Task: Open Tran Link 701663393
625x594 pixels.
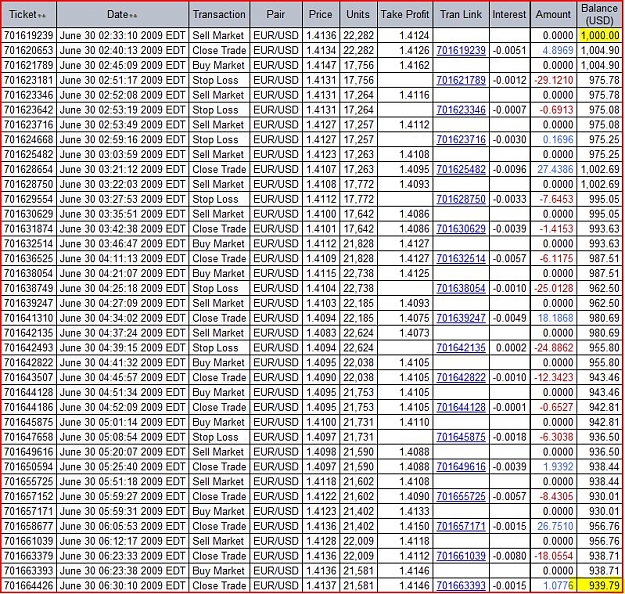Action: pos(461,586)
